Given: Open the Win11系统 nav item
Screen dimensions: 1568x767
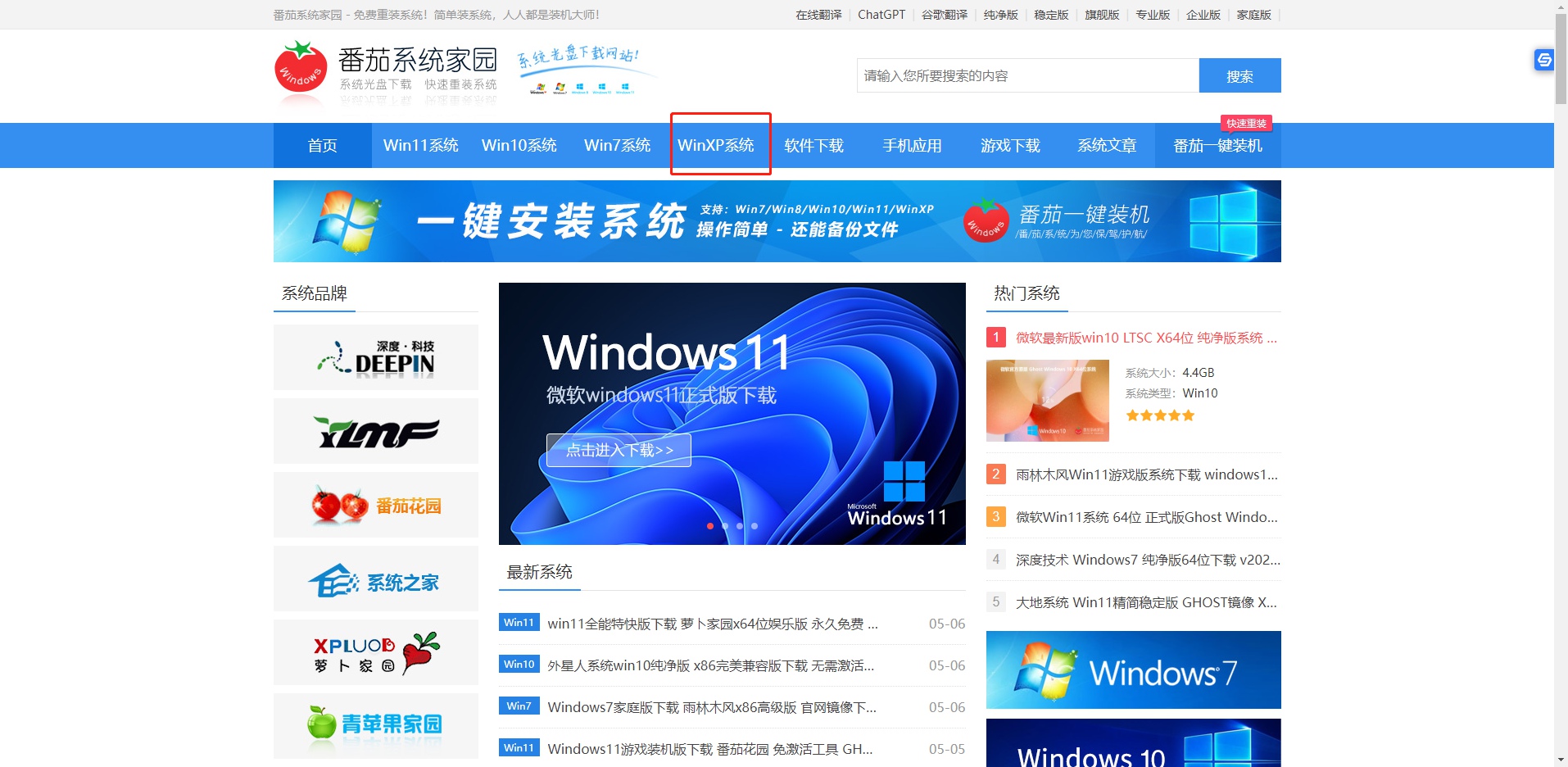Looking at the screenshot, I should click(x=421, y=146).
